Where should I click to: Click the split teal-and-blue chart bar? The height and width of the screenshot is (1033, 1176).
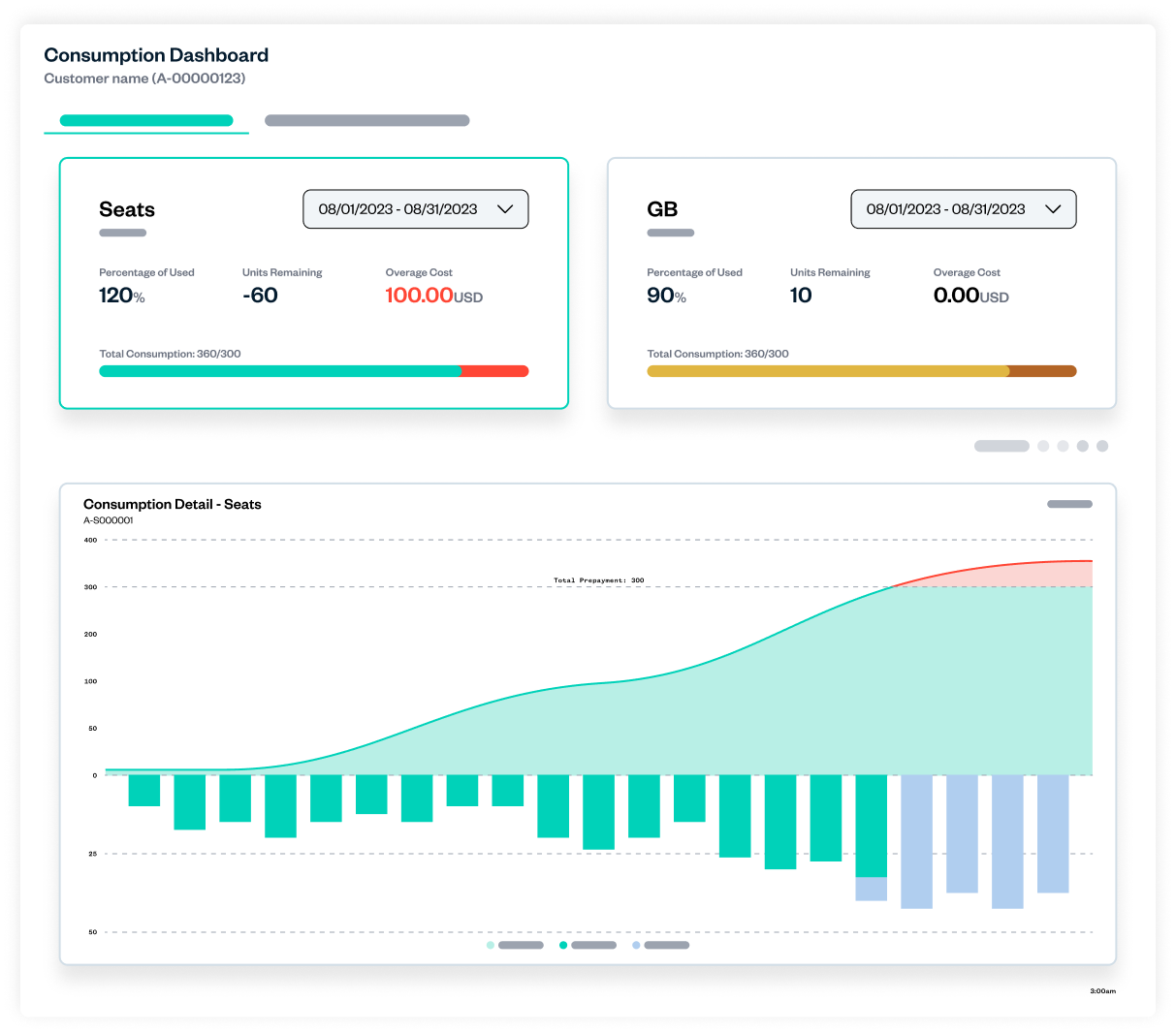871,837
